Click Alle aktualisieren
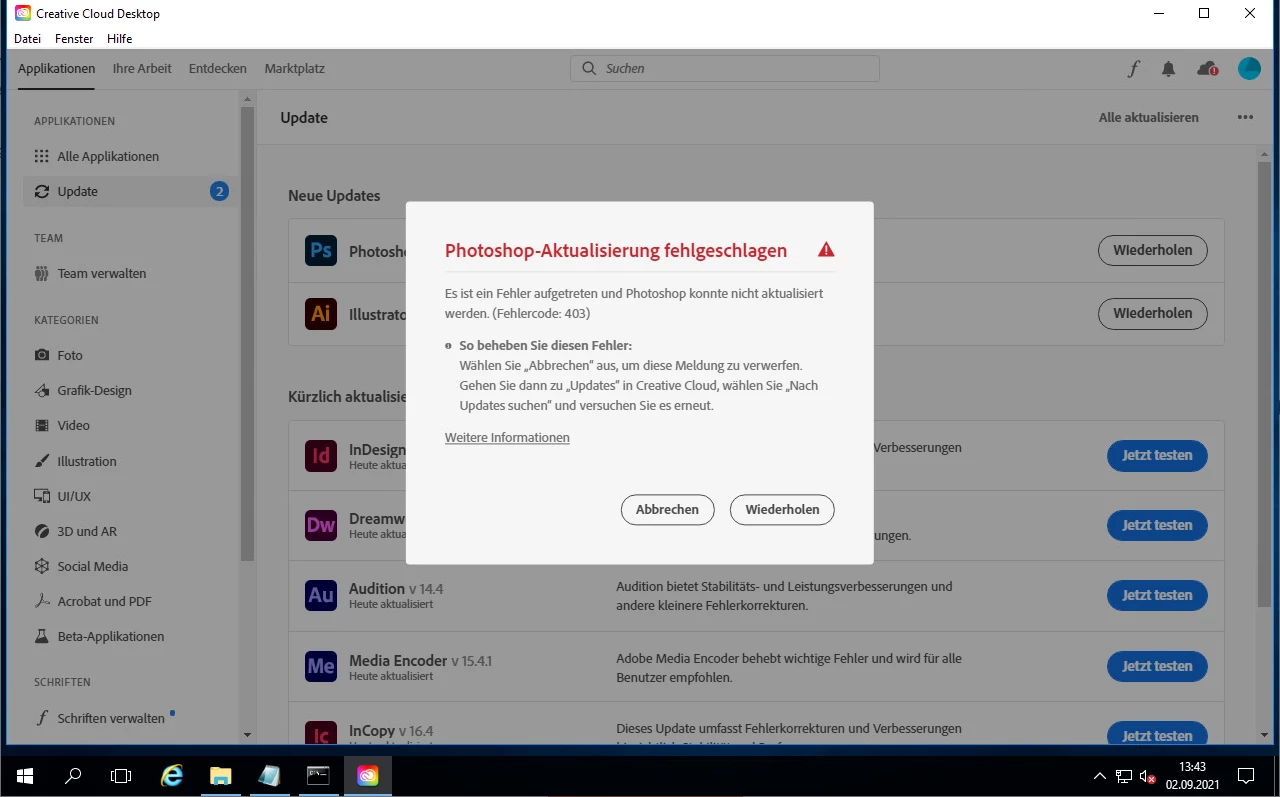 coord(1148,117)
